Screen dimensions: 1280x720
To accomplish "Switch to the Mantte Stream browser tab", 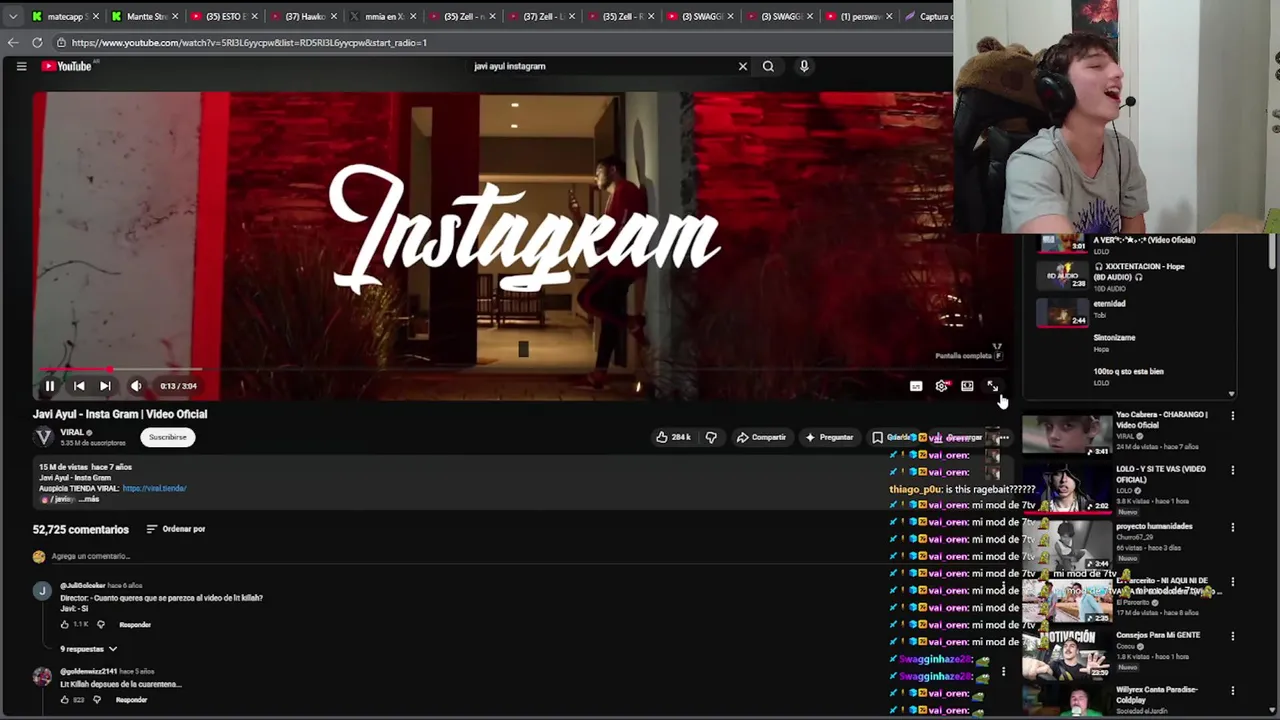I will (x=146, y=16).
